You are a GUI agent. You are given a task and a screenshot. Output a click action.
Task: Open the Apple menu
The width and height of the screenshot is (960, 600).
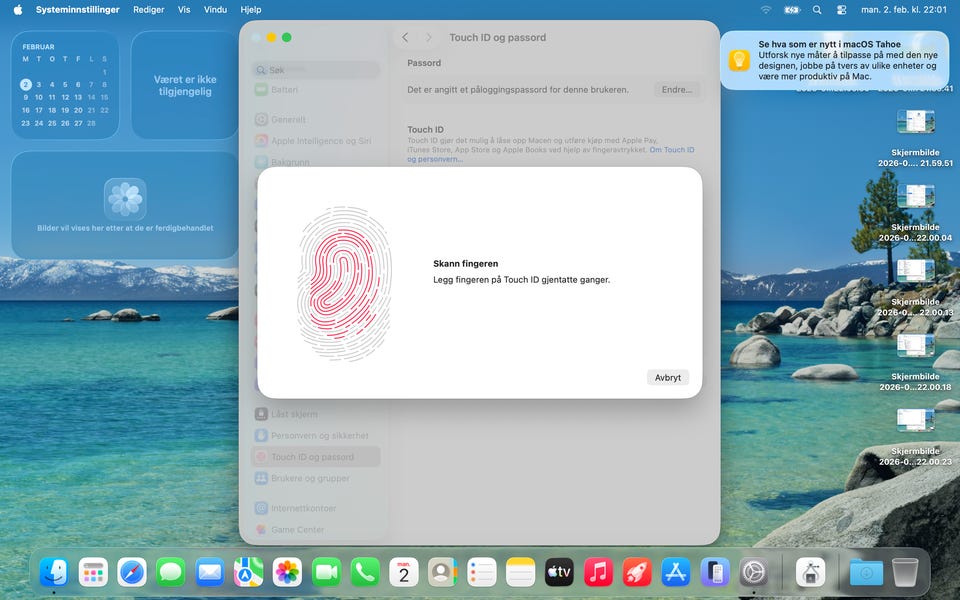click(x=17, y=9)
